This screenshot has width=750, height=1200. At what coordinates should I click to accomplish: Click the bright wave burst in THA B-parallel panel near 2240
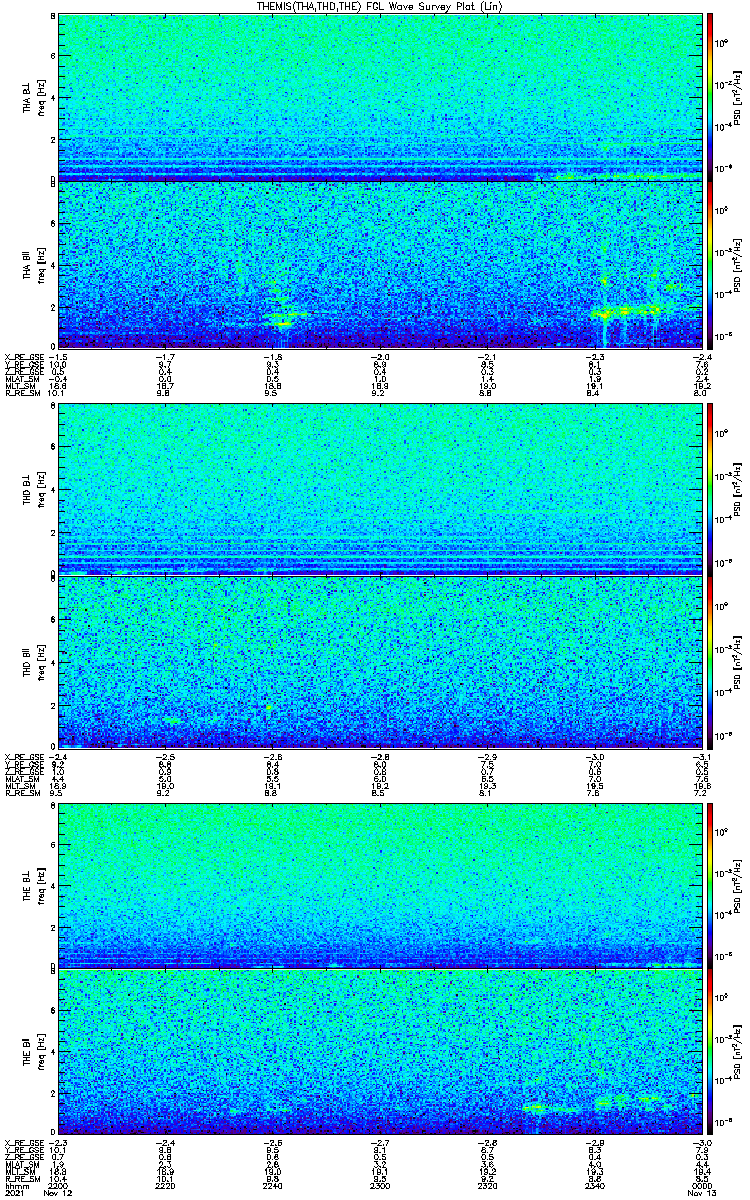(282, 317)
